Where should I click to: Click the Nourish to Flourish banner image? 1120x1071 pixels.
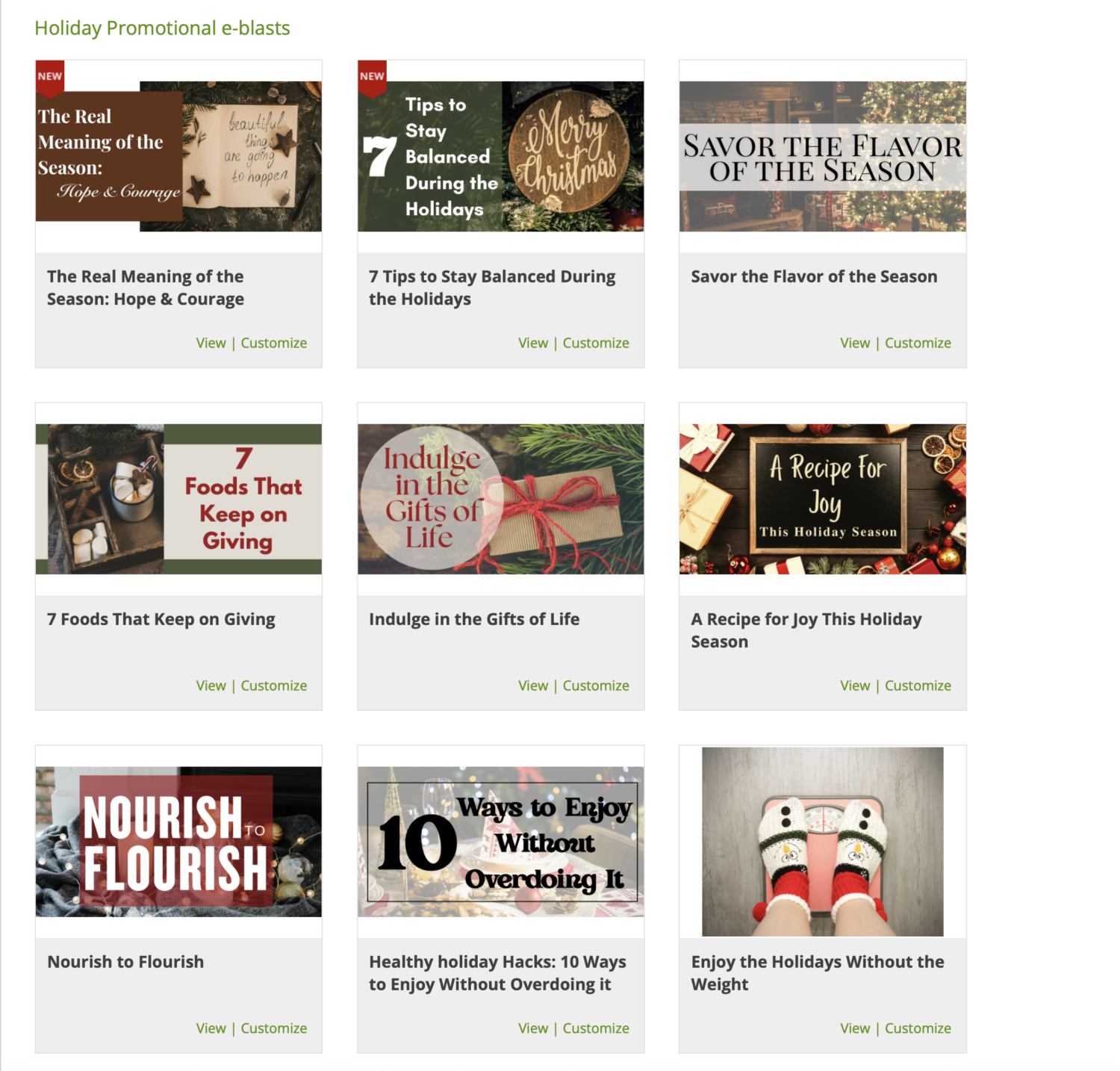(x=178, y=842)
